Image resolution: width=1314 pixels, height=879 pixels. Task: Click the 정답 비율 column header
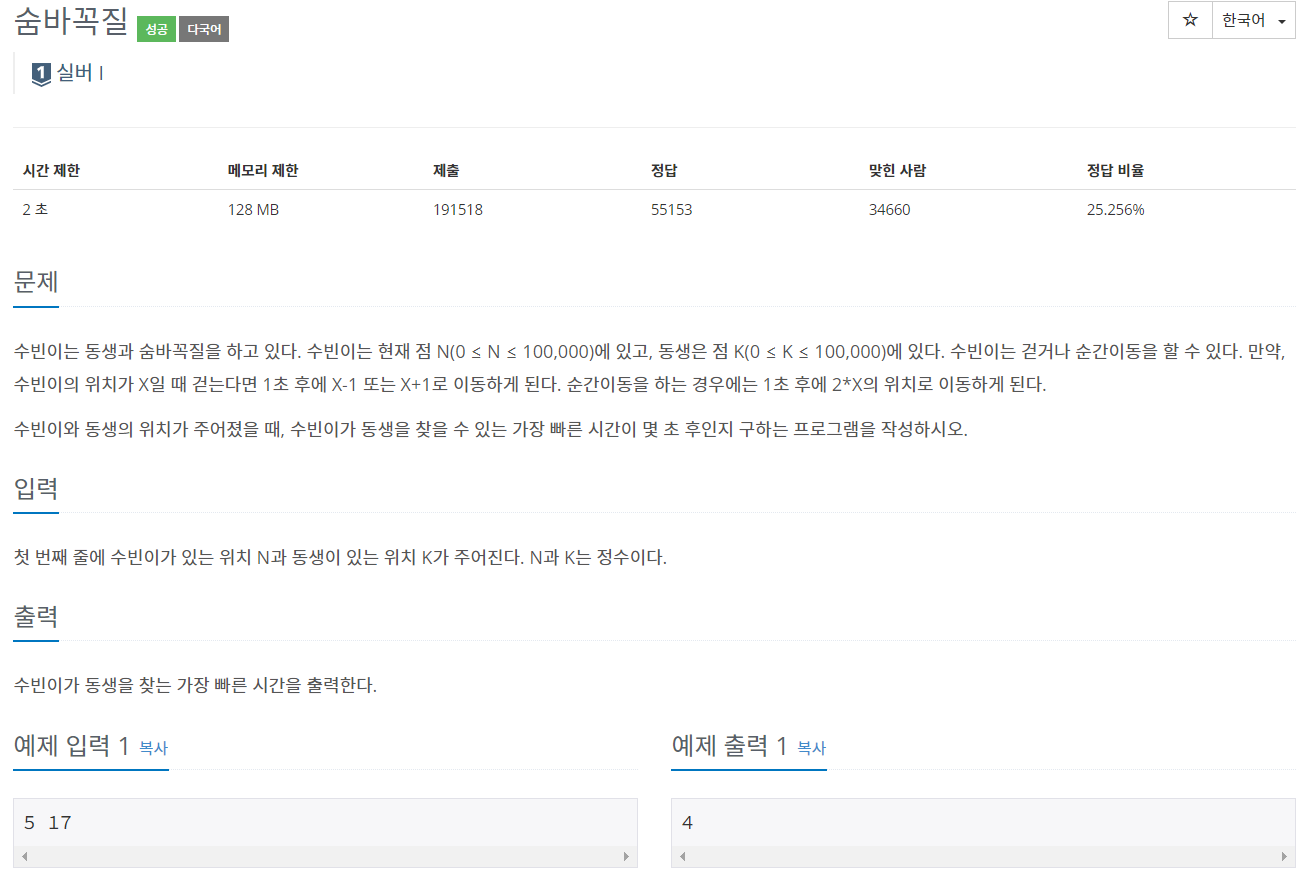point(1115,170)
